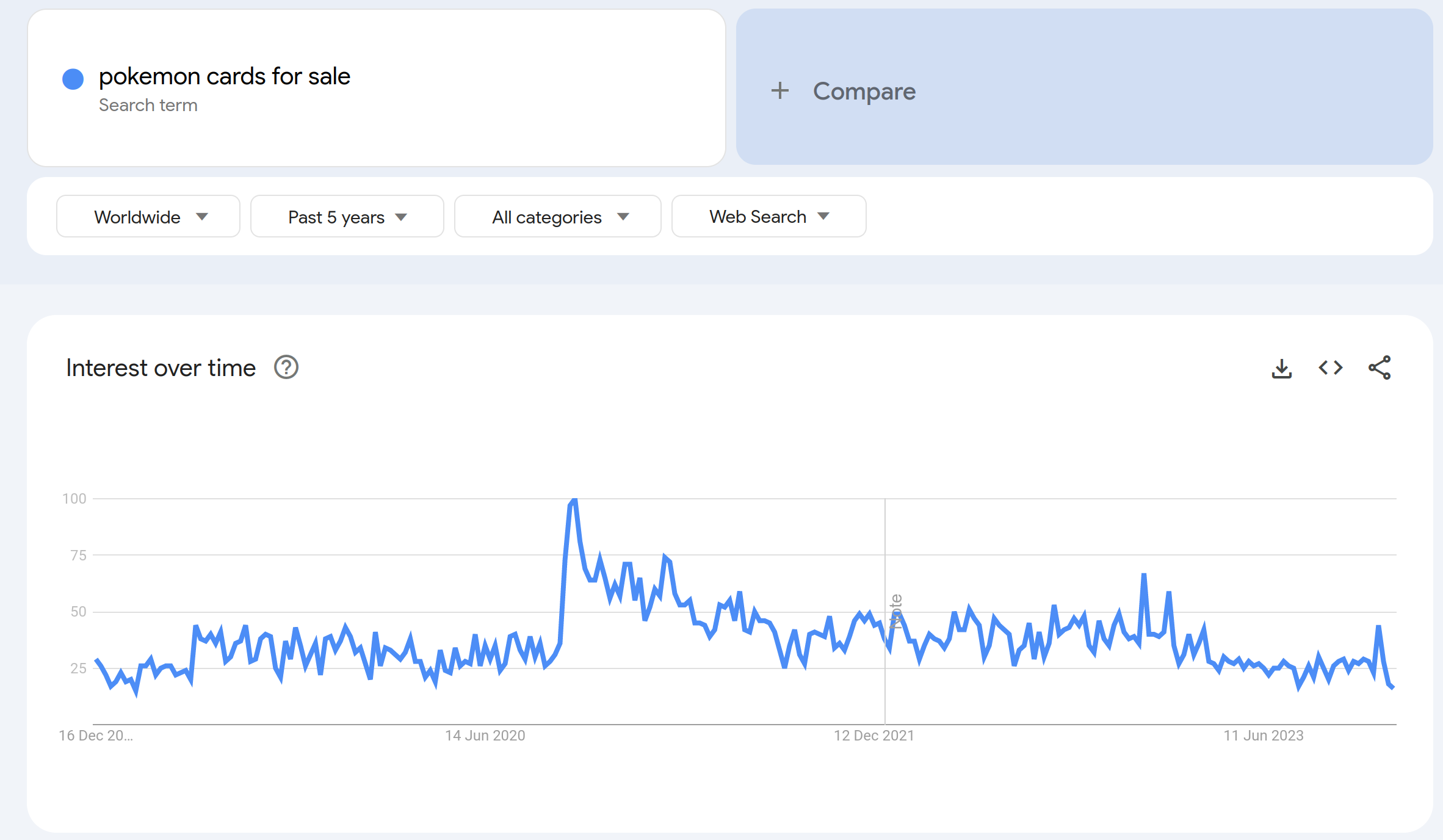The width and height of the screenshot is (1443, 840).
Task: Open the All categories dropdown
Action: click(x=558, y=217)
